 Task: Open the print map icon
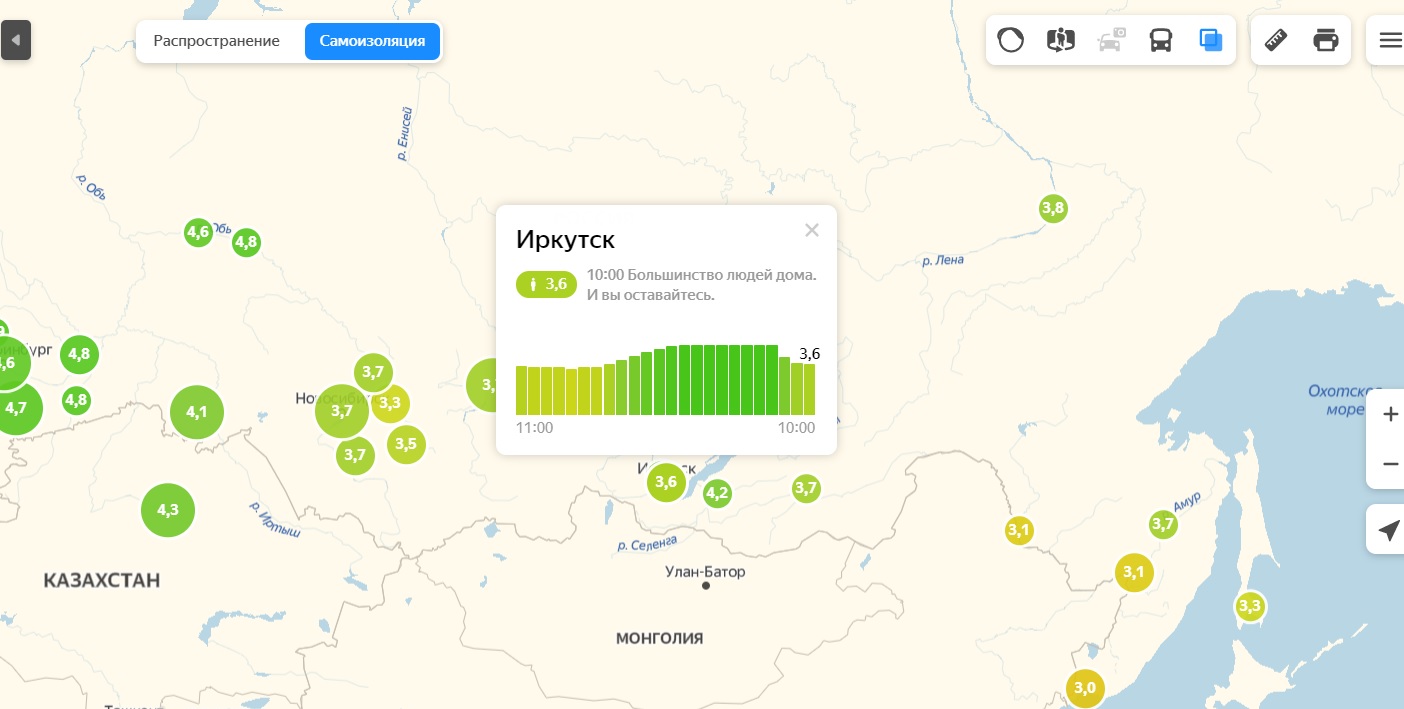(x=1326, y=40)
